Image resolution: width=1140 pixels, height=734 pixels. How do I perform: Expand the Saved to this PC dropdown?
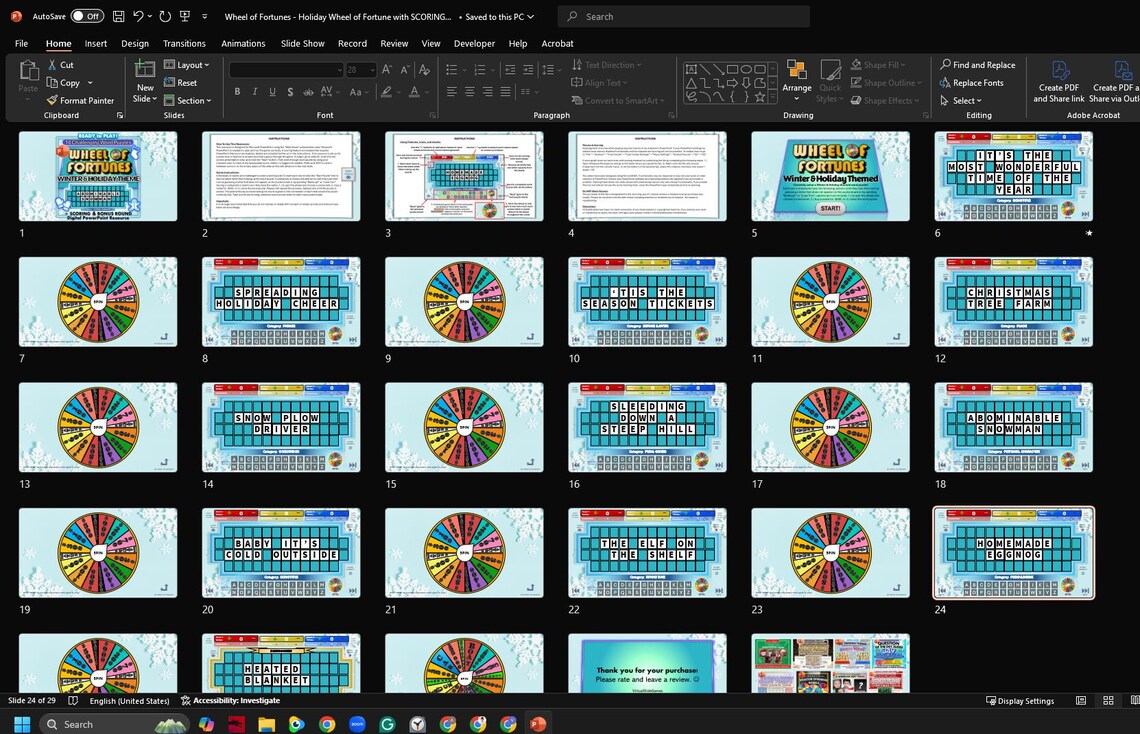[x=531, y=16]
